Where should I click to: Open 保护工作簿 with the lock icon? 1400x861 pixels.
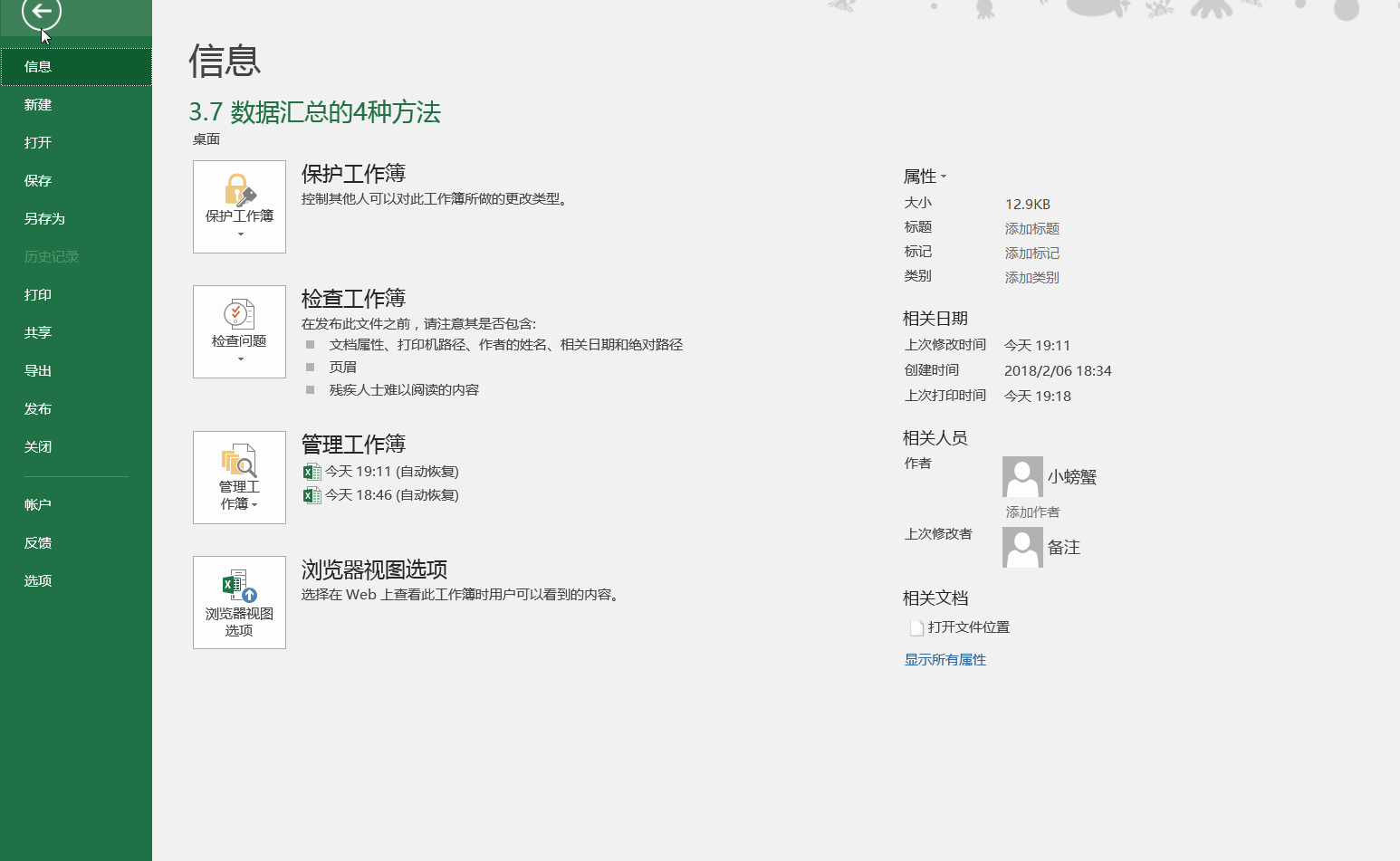(238, 193)
